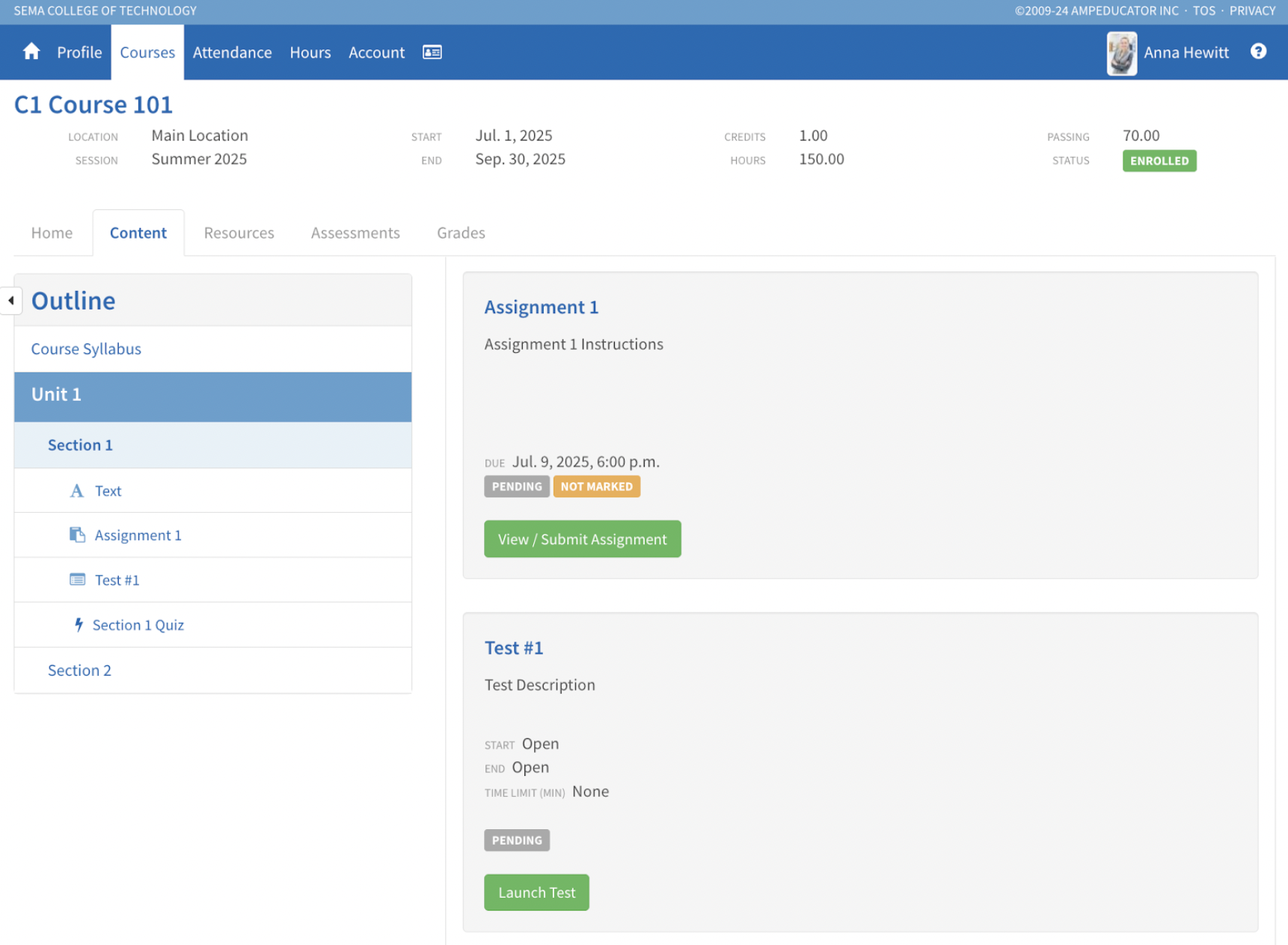
Task: Click the Test #1 list icon in outline
Action: click(x=77, y=580)
